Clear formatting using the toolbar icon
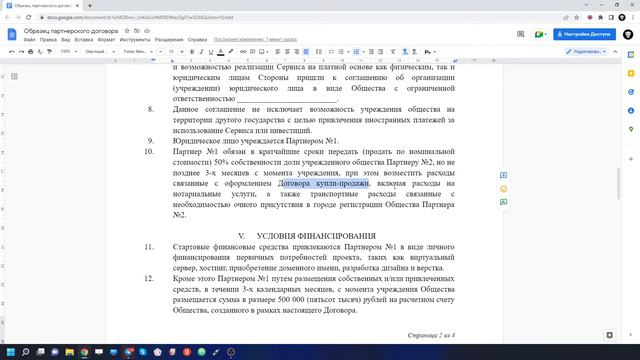640x360 pixels. tap(393, 52)
